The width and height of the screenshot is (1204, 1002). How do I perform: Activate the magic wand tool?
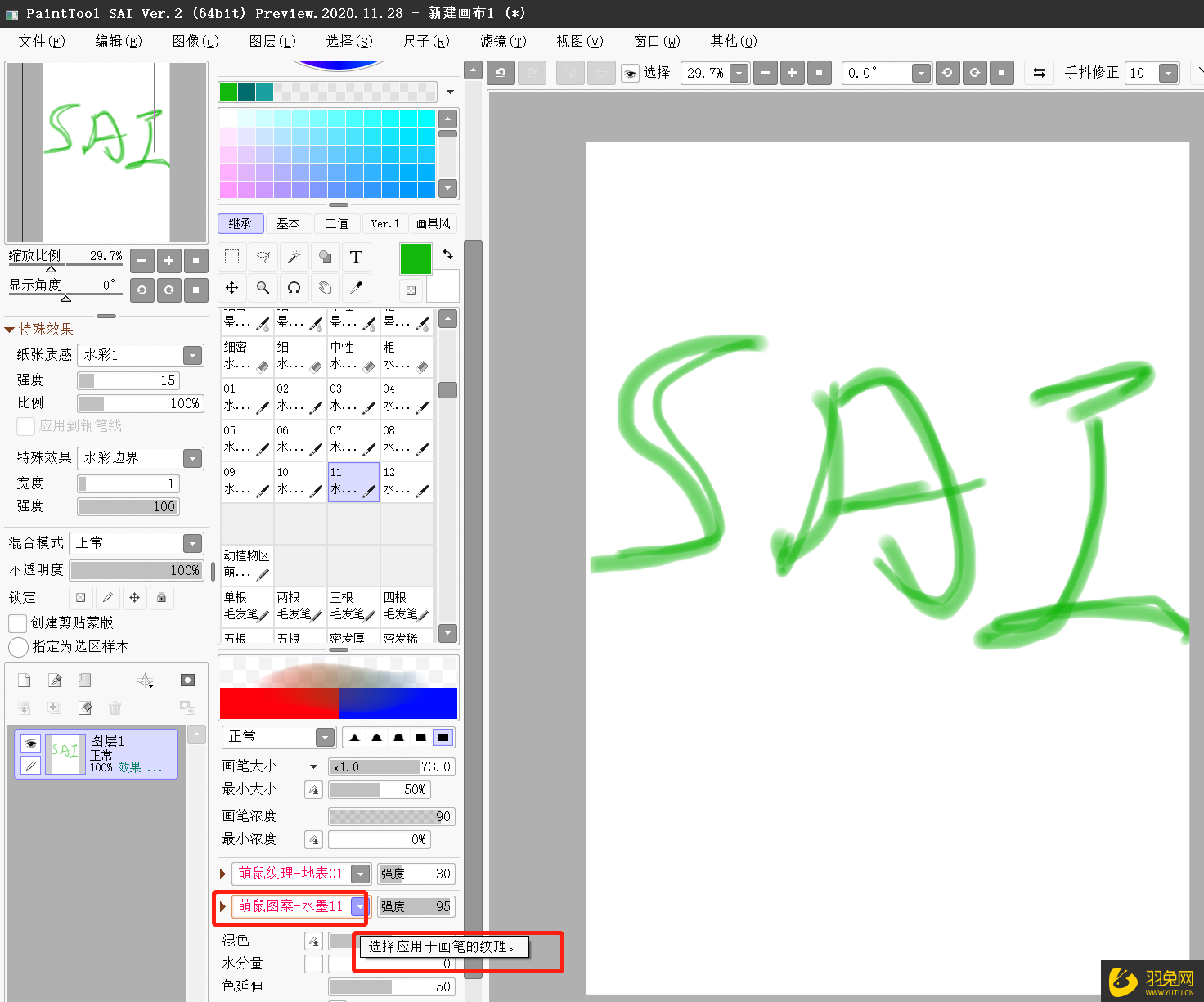(294, 257)
